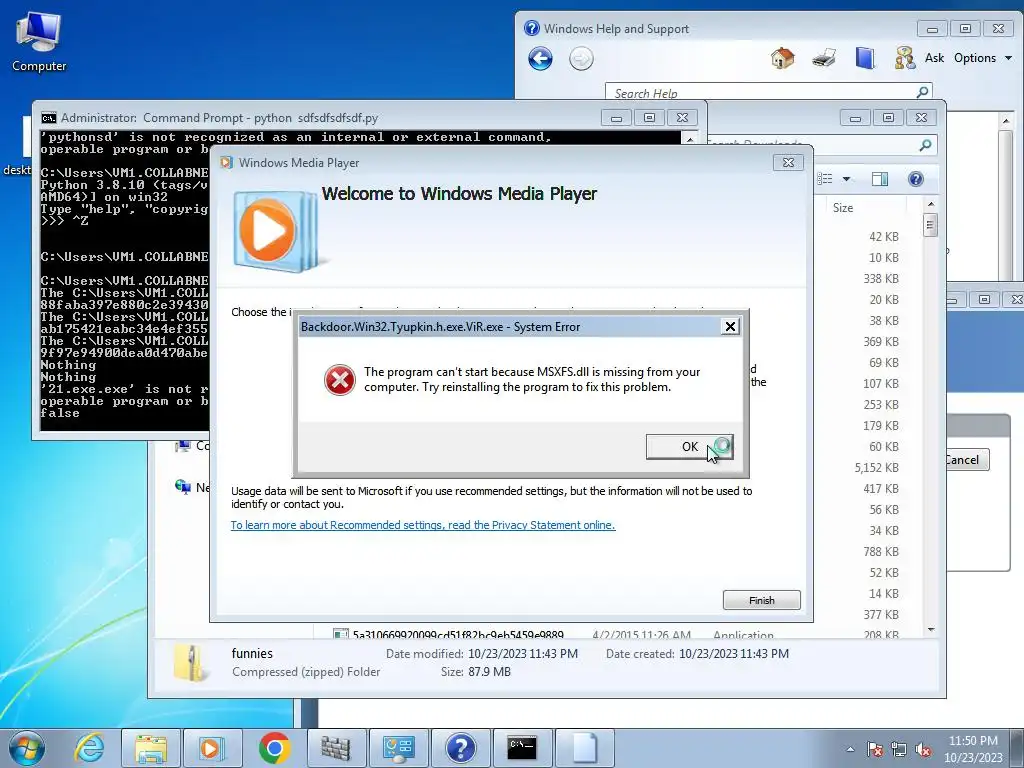Click the 417 KB size entry
This screenshot has width=1024, height=768.
pyautogui.click(x=881, y=488)
